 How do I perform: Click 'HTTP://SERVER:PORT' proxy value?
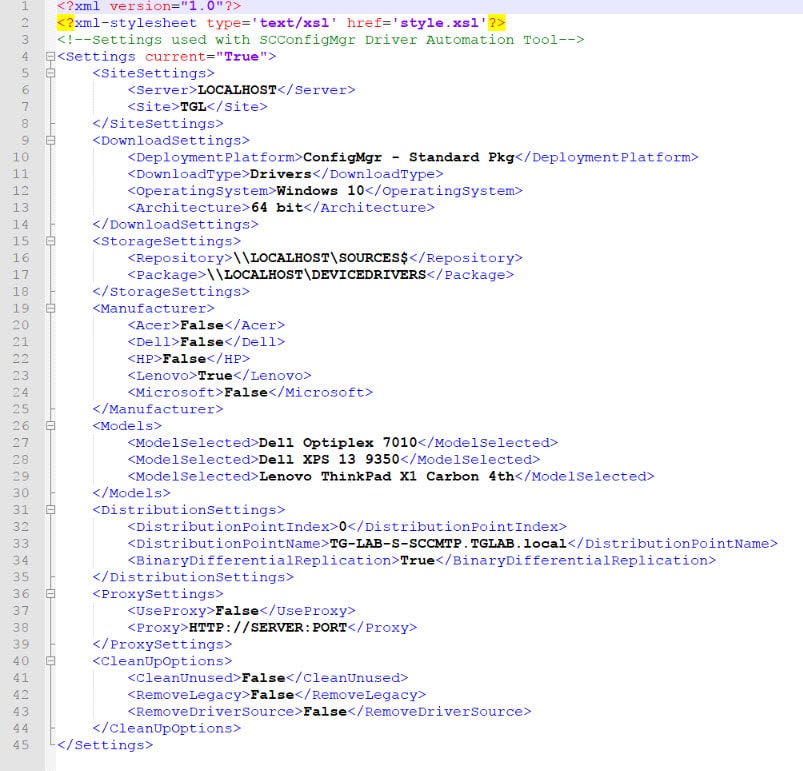[x=268, y=628]
